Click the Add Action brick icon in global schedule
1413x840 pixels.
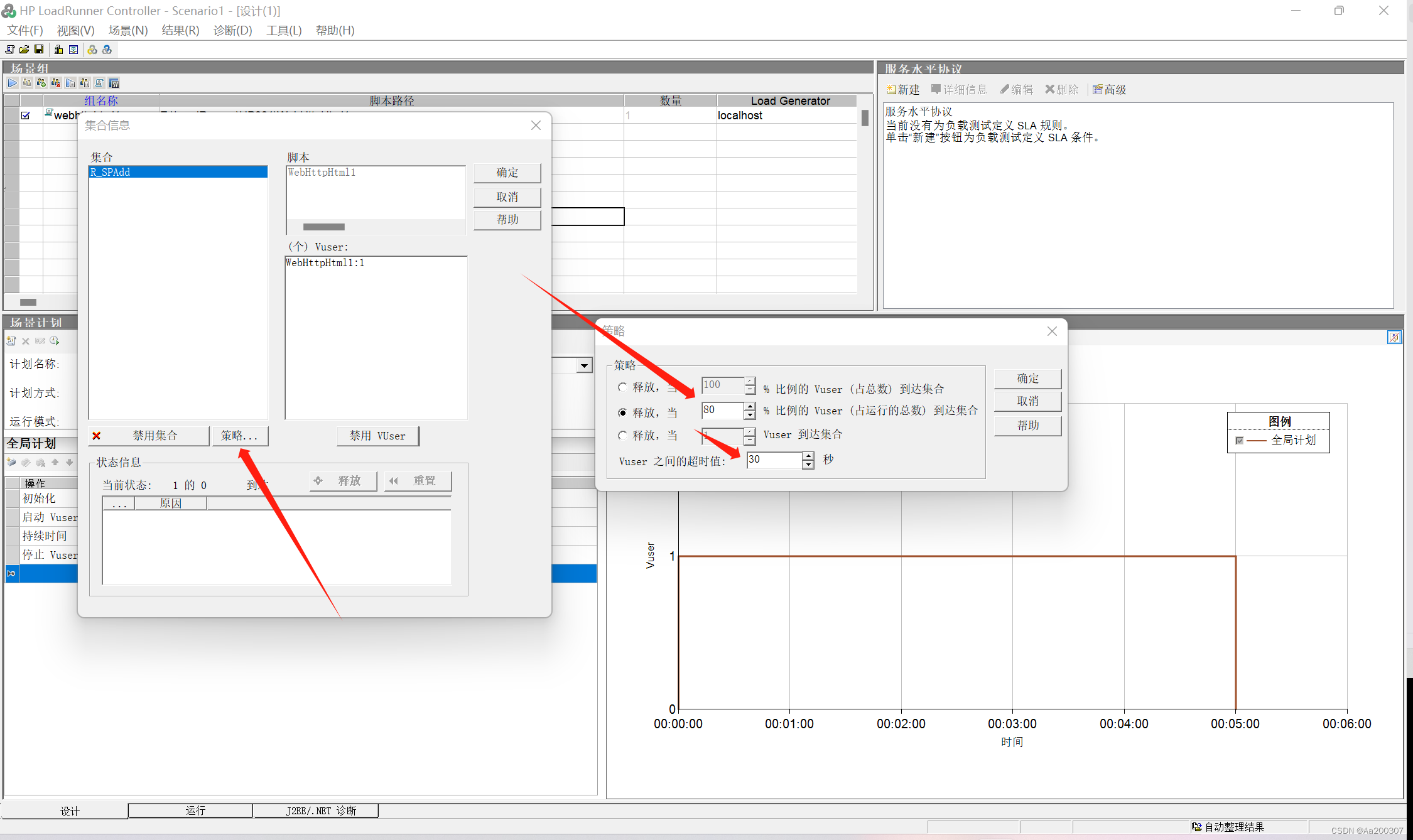point(11,463)
